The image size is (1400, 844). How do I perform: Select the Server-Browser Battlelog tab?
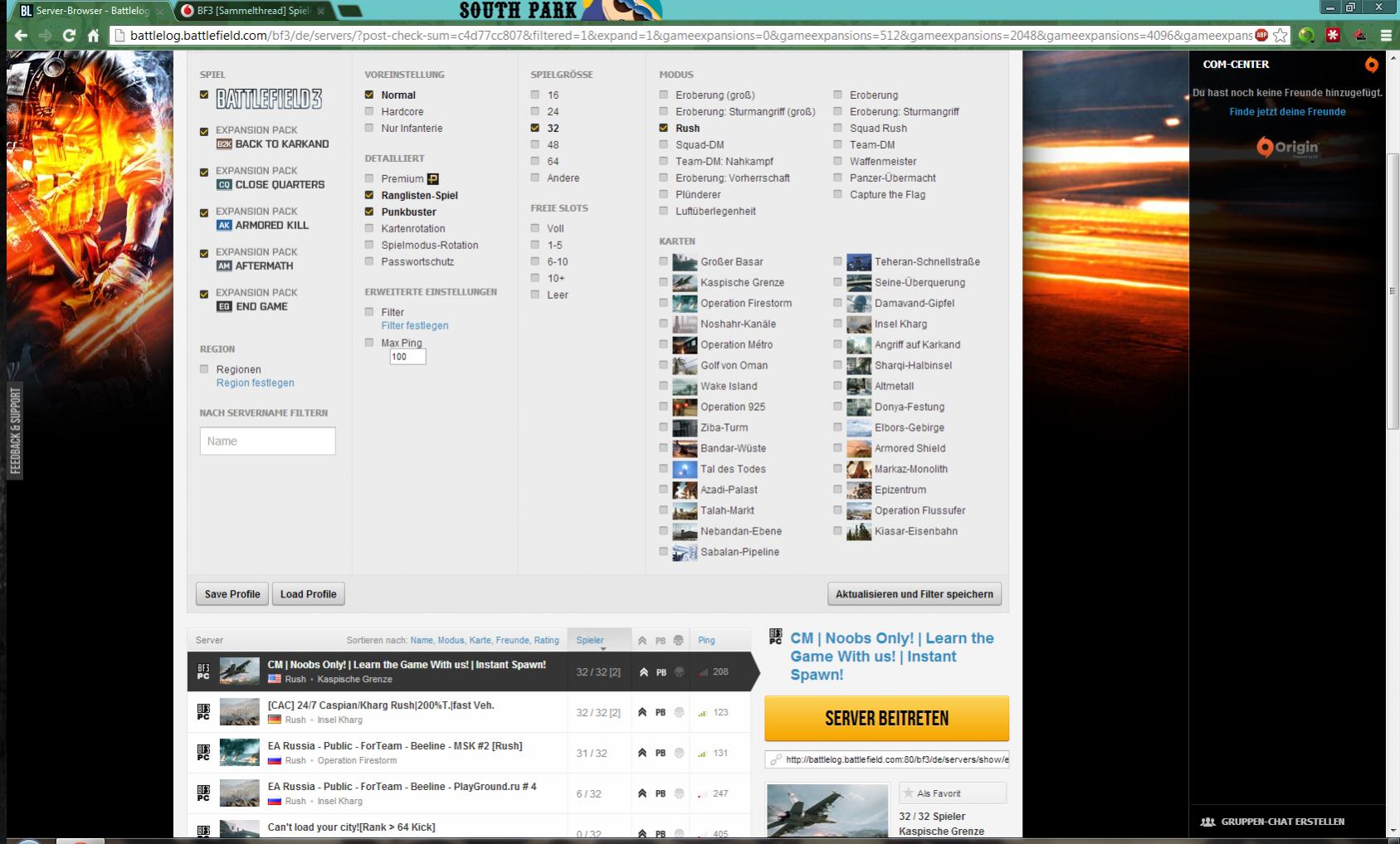[x=91, y=11]
